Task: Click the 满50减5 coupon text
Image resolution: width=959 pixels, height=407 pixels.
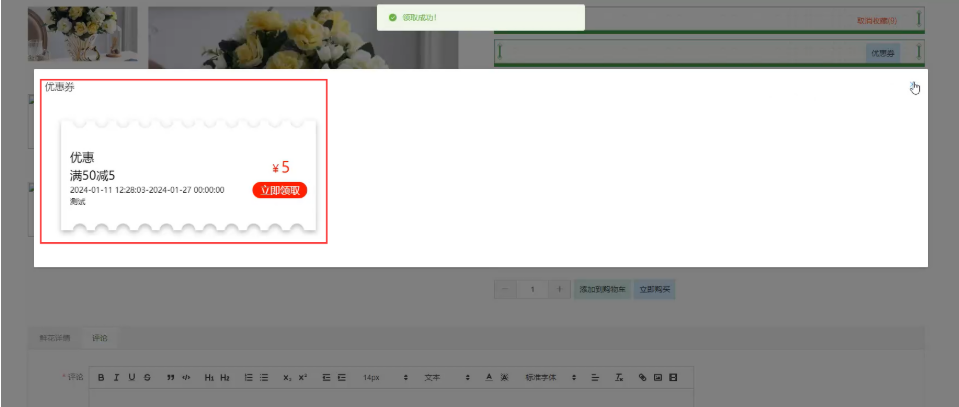Action: click(93, 176)
